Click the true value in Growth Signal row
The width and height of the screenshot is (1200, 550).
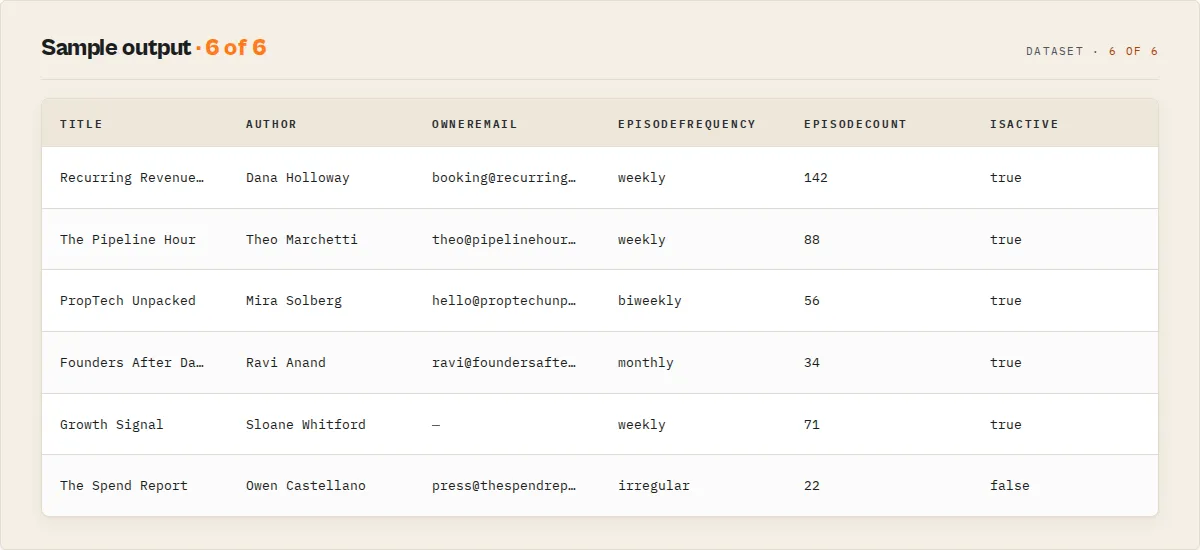coord(1006,425)
